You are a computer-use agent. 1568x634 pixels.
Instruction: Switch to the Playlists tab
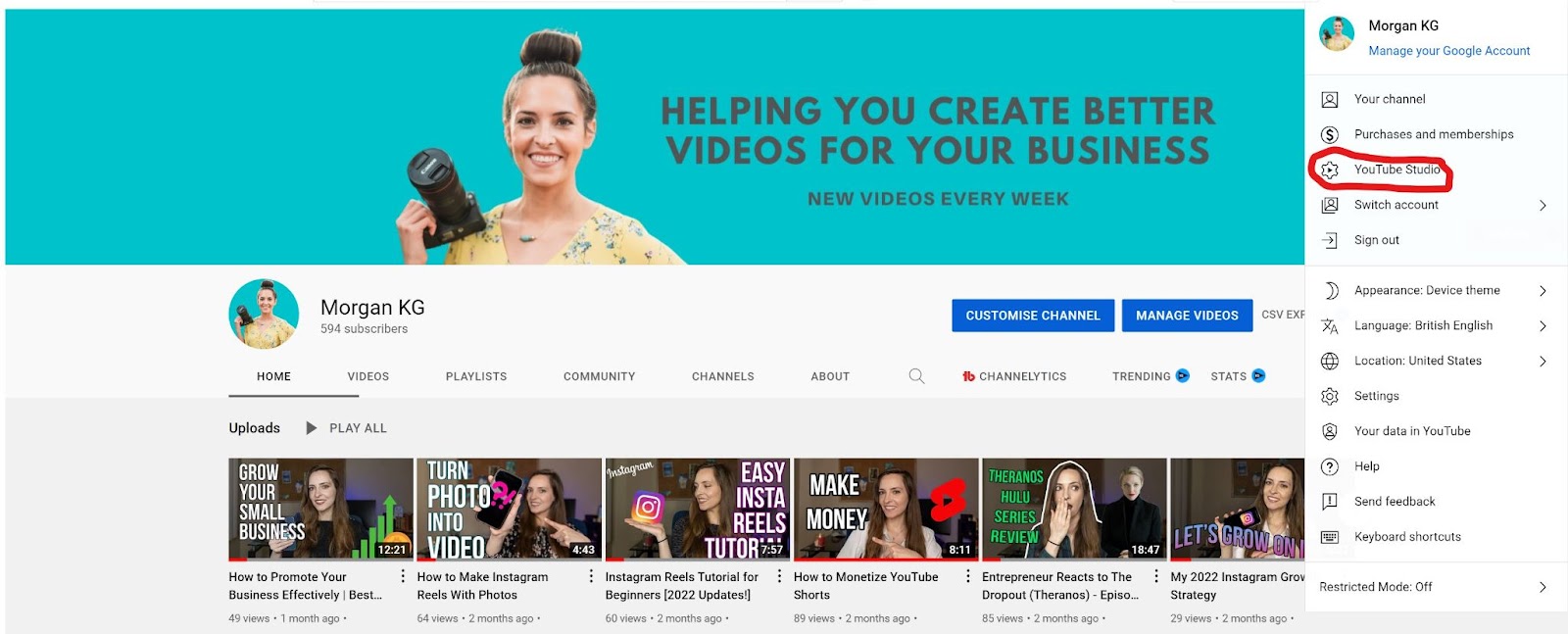click(x=476, y=376)
